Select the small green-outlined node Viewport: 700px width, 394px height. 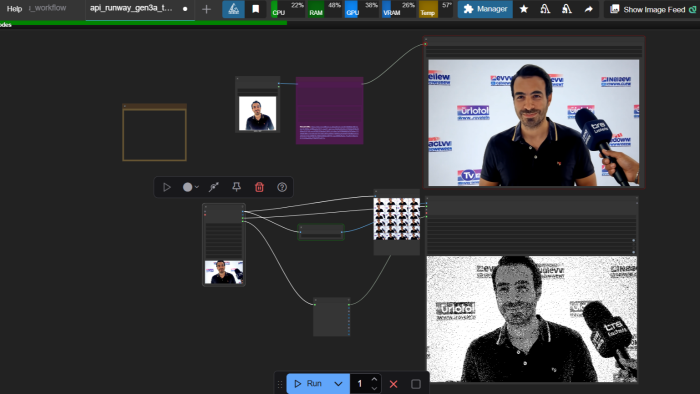(321, 232)
